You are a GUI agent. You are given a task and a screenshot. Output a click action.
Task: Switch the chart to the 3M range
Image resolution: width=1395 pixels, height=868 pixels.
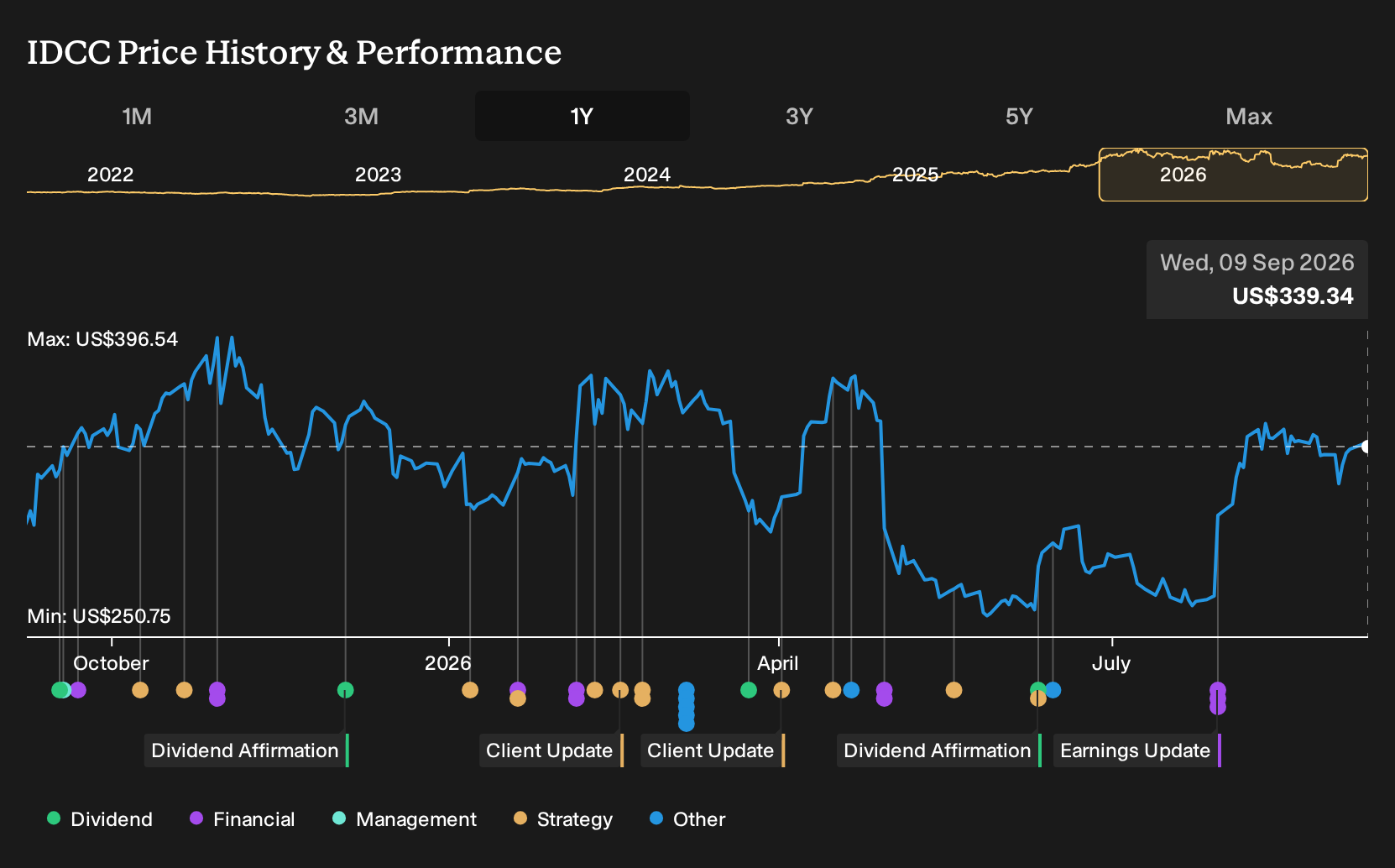pyautogui.click(x=361, y=116)
